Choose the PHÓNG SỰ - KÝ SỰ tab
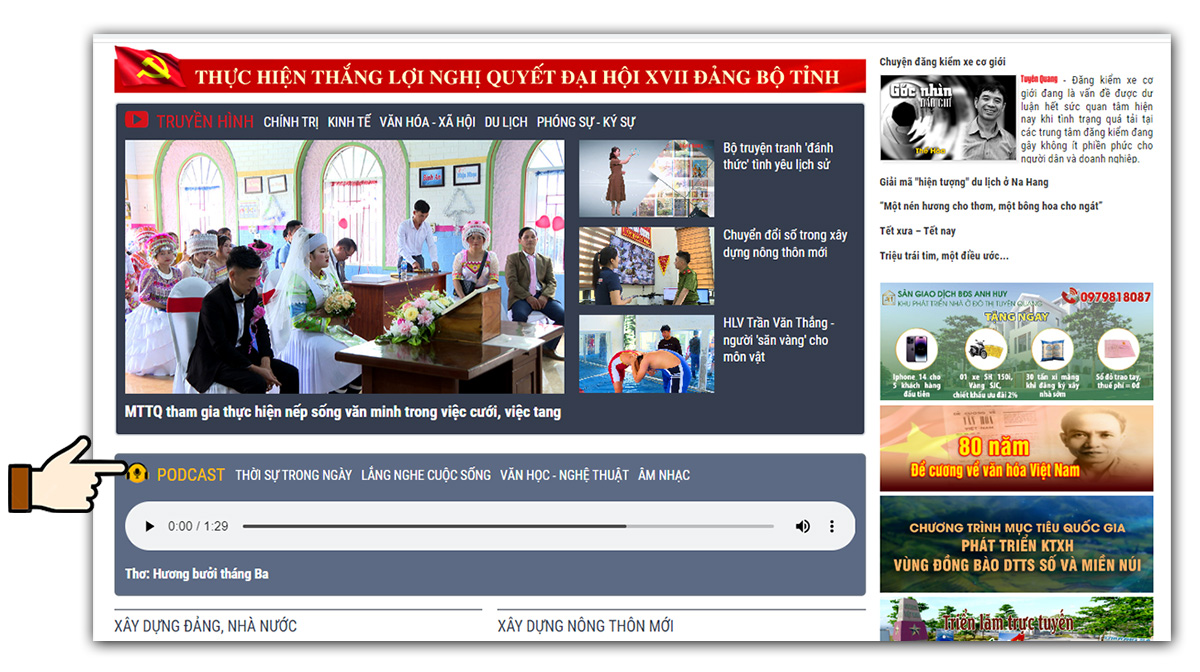This screenshot has height=672, width=1200. pyautogui.click(x=586, y=122)
